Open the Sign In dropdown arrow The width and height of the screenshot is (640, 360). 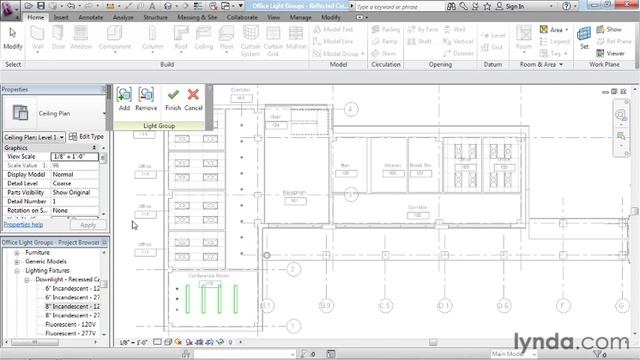(x=551, y=7)
